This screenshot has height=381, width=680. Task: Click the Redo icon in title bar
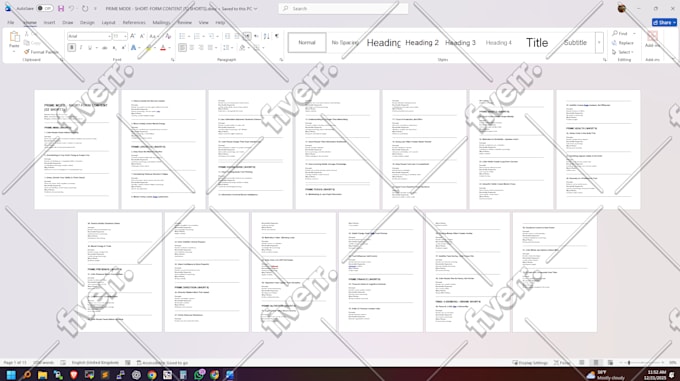85,9
